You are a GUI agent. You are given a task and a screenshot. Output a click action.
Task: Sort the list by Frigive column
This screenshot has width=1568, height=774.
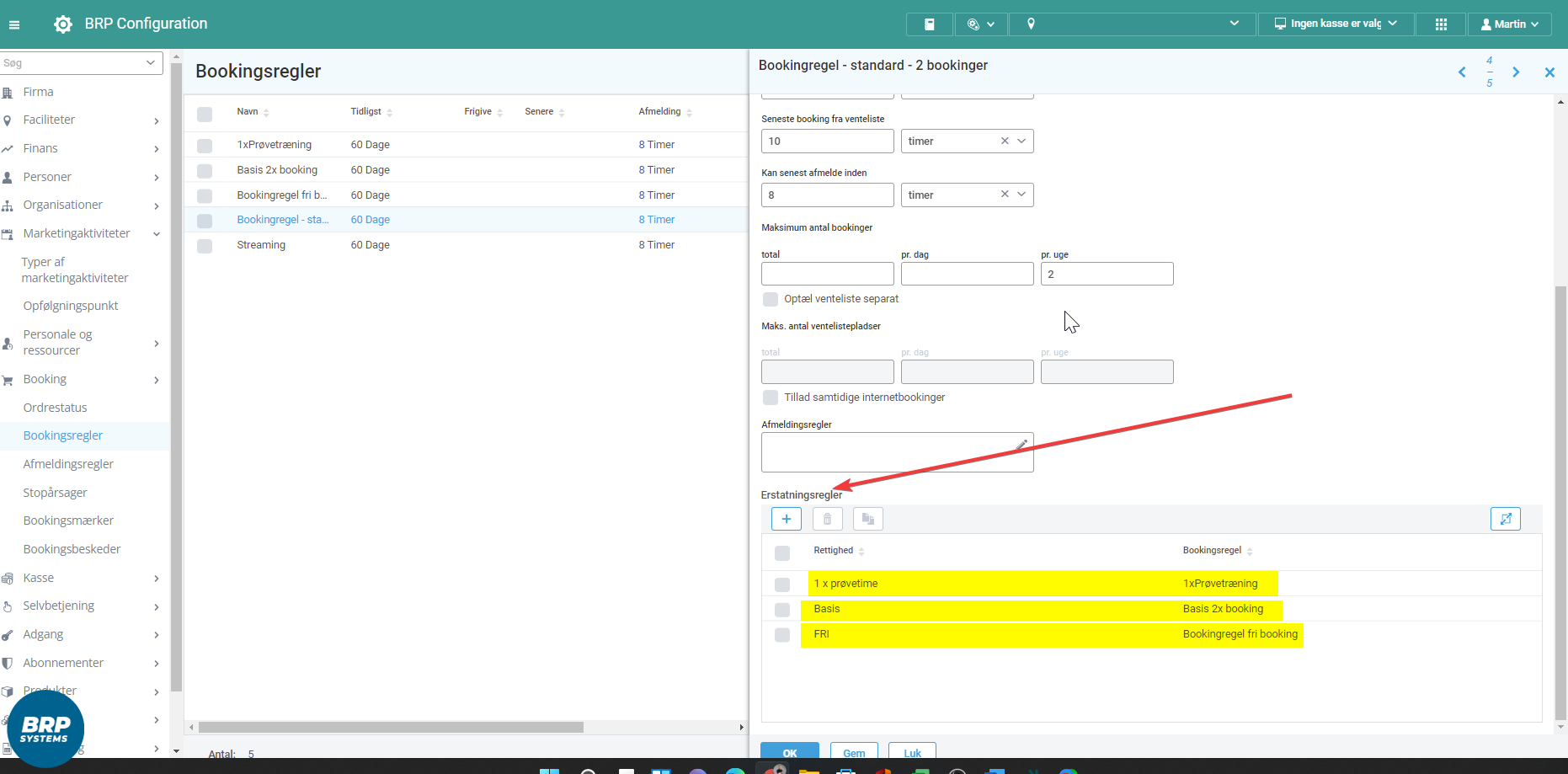[483, 112]
